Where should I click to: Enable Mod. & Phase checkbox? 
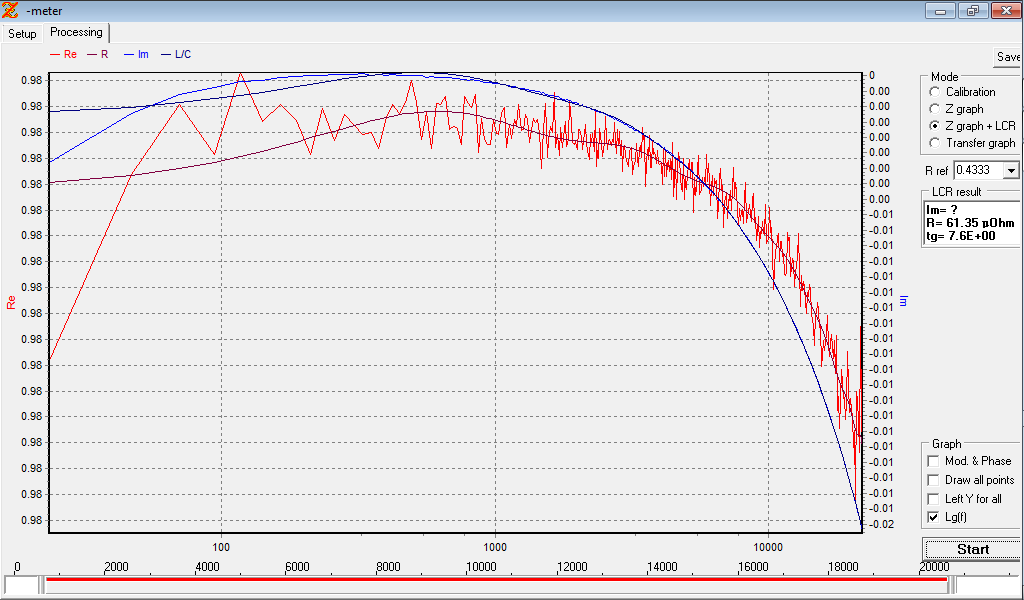tap(933, 461)
